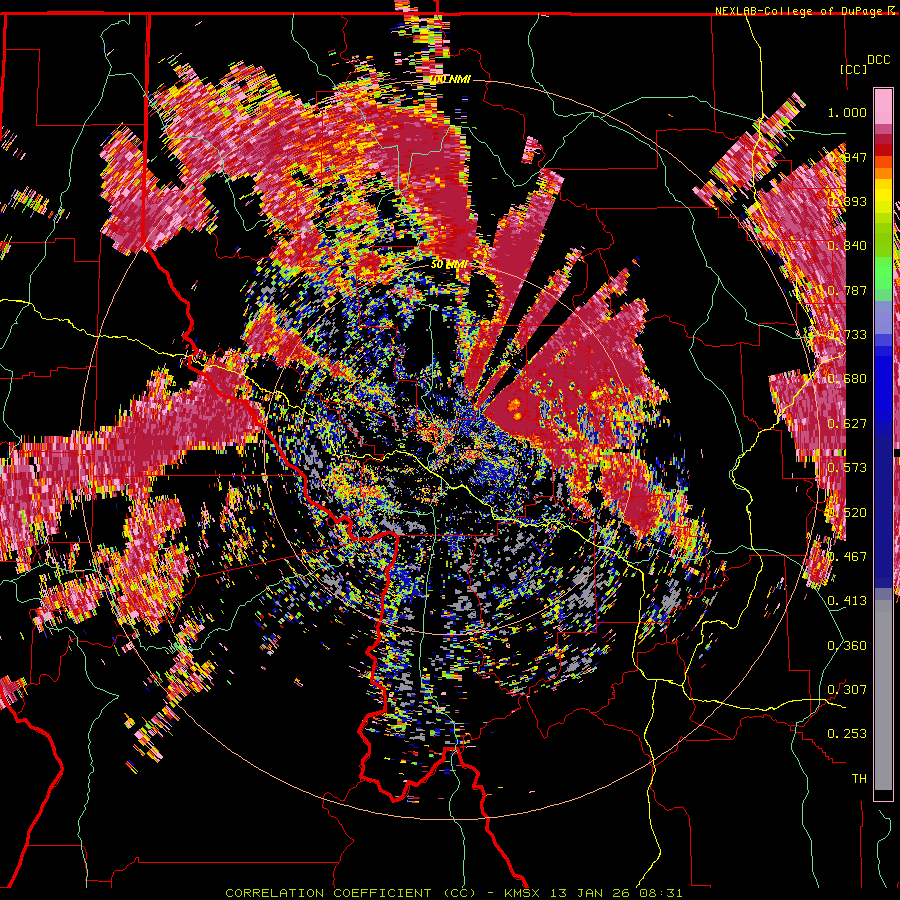Click the 0.520 color scale value
This screenshot has height=900, width=900.
point(847,513)
